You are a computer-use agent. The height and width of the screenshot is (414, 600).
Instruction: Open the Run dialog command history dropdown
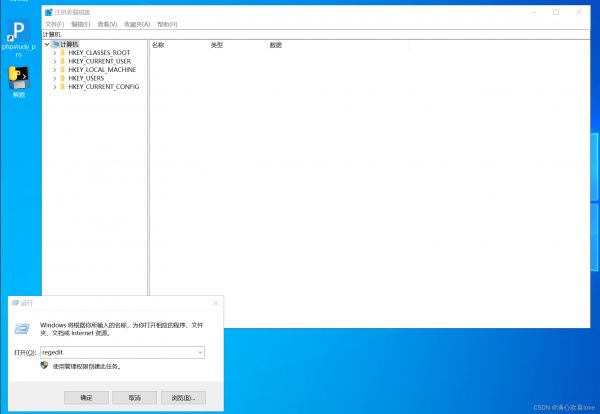coord(200,353)
